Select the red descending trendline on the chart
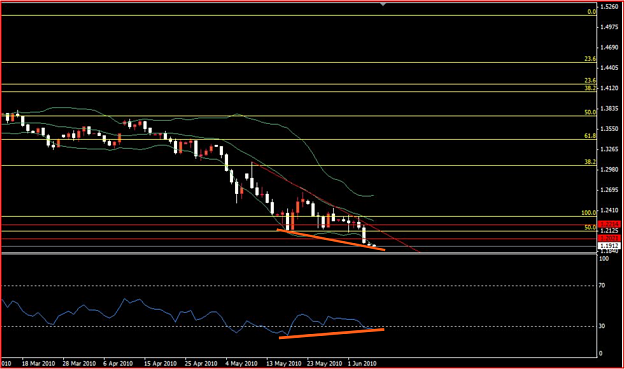 coord(335,207)
